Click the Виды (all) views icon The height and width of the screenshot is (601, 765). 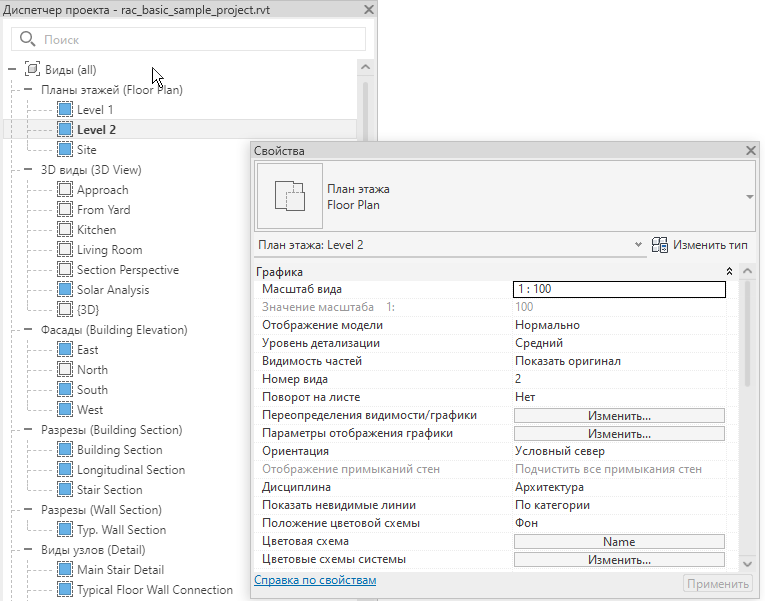tap(32, 69)
